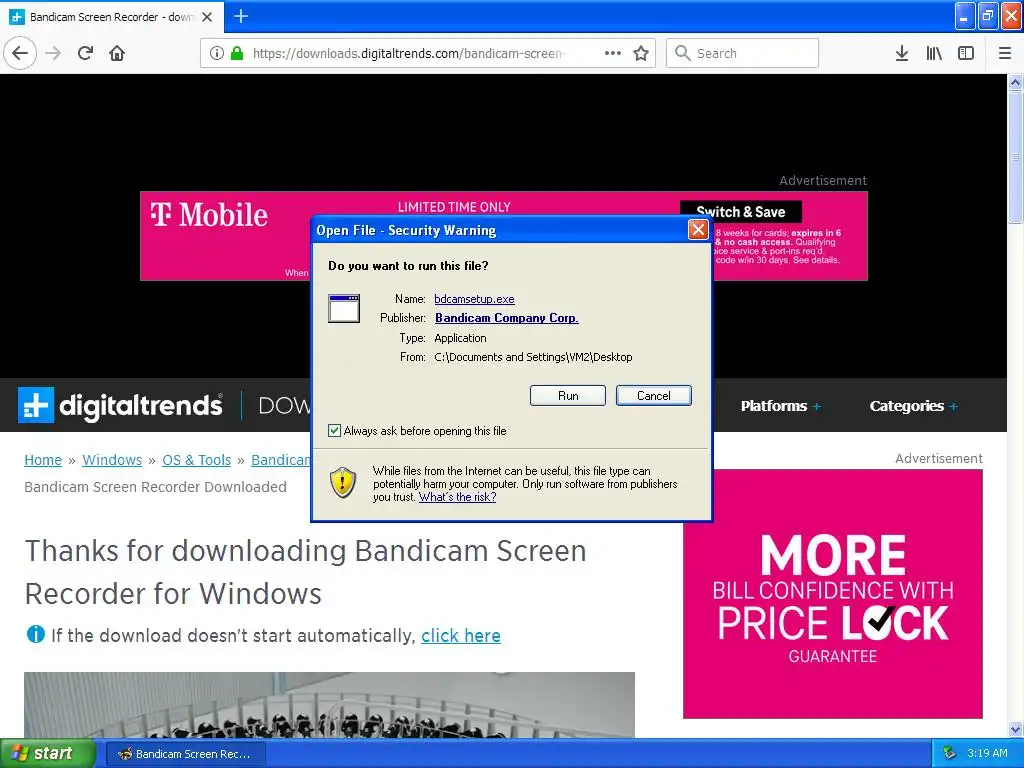Click scrollbar up arrow on the page
This screenshot has width=1024, height=768.
pyautogui.click(x=1016, y=82)
